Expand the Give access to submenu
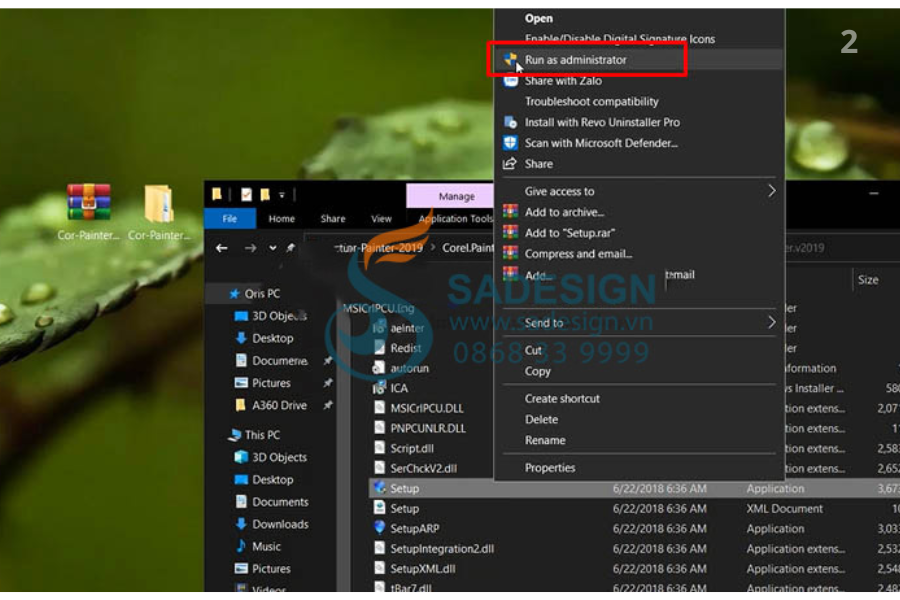900x600 pixels. tap(771, 191)
